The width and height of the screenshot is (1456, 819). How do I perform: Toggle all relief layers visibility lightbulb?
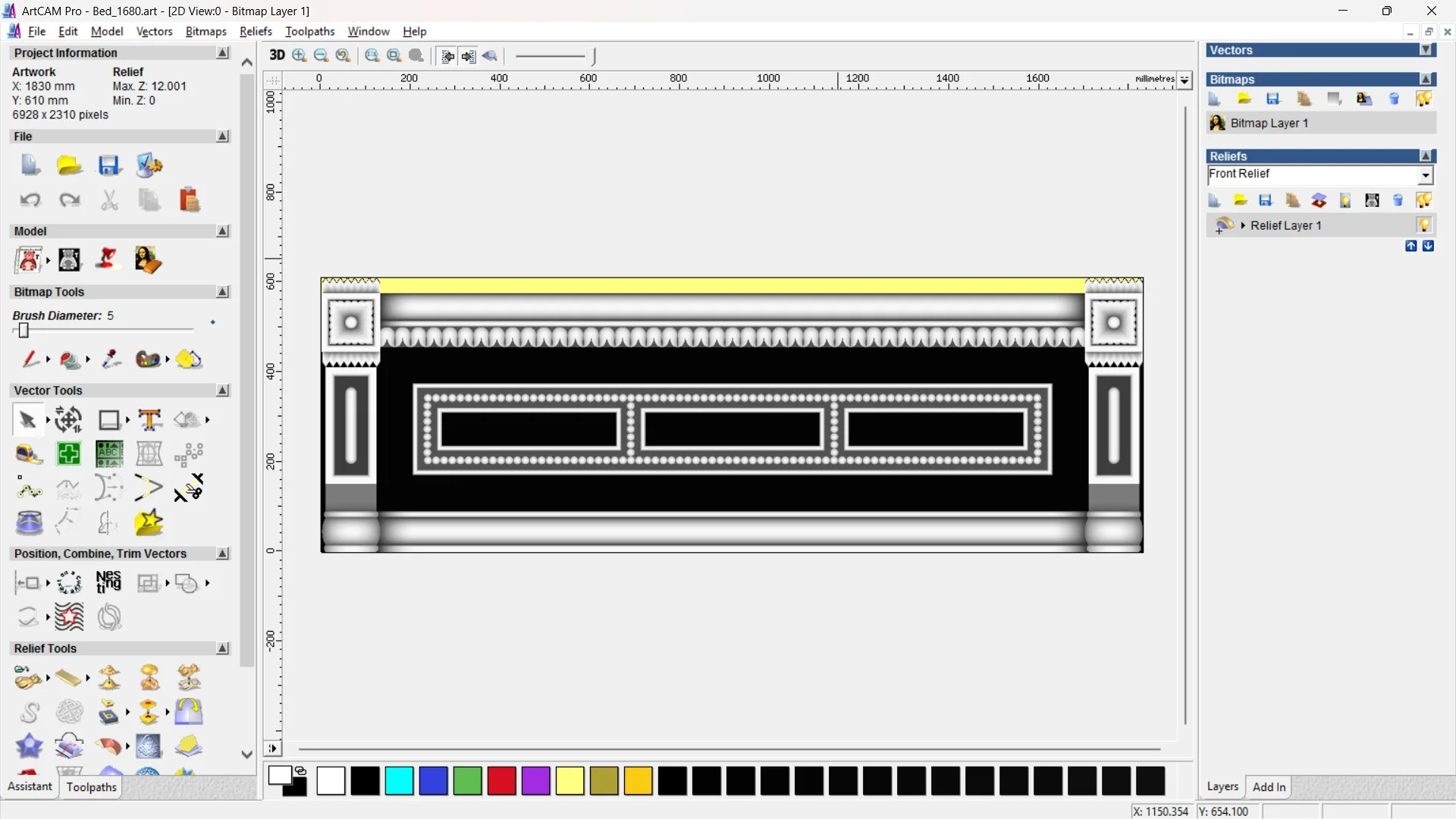click(1423, 200)
